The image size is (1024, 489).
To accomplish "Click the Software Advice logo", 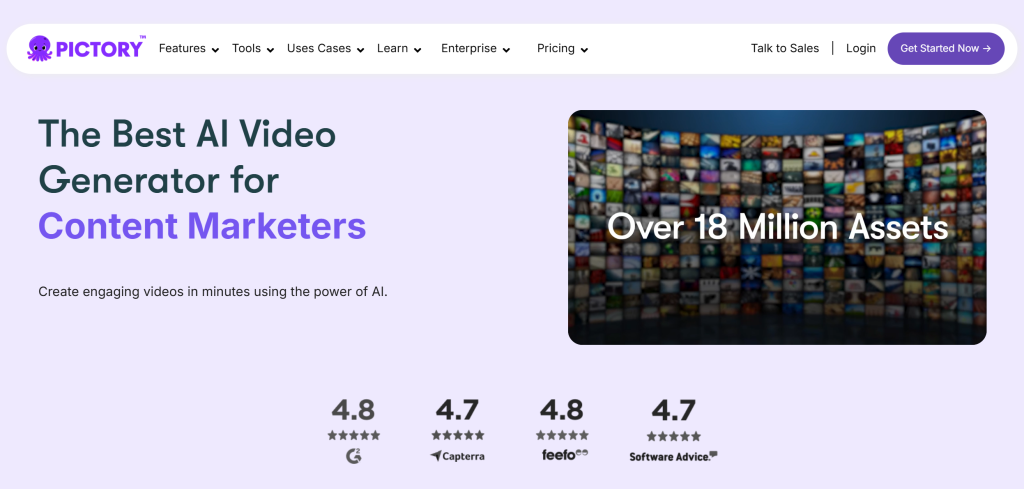I will tap(673, 456).
